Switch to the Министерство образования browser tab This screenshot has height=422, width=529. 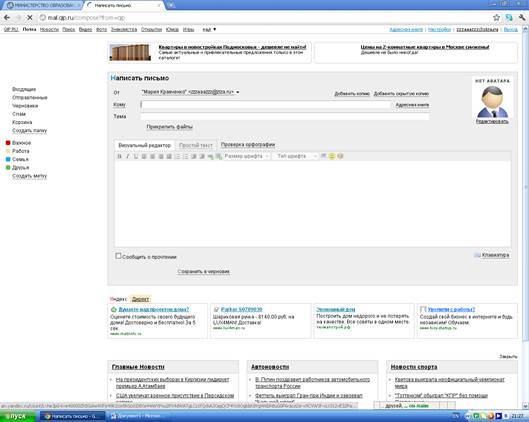42,5
